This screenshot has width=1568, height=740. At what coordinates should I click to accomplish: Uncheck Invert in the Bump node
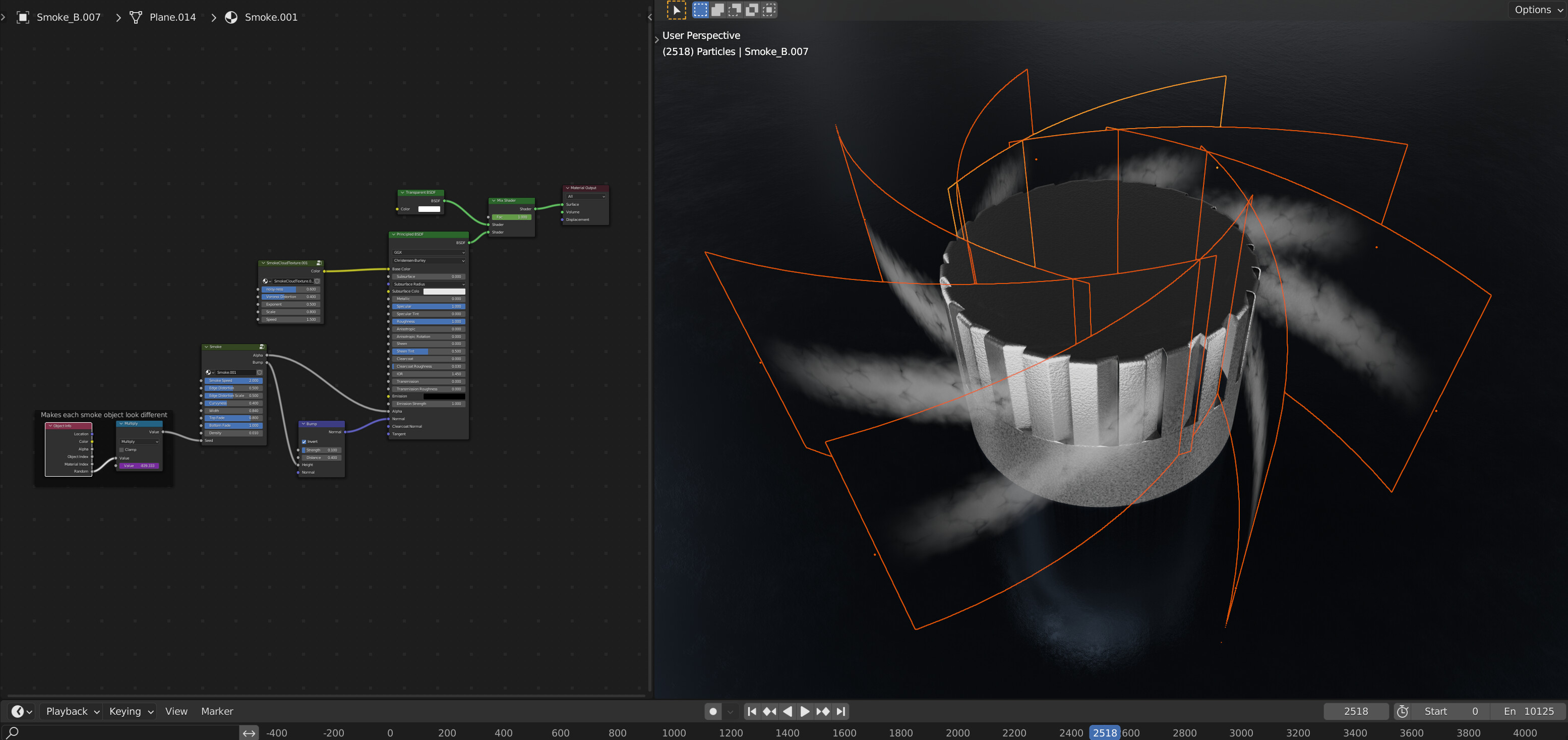pos(304,441)
